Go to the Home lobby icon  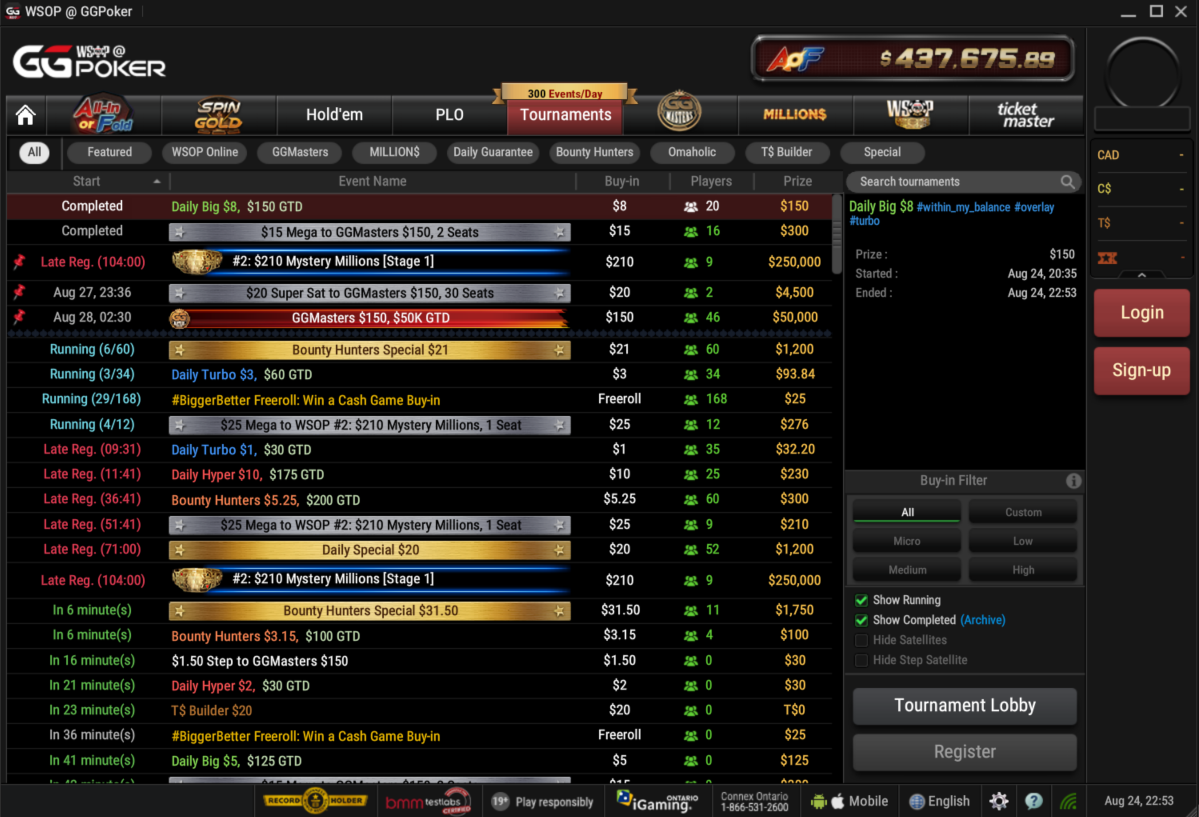tap(26, 115)
